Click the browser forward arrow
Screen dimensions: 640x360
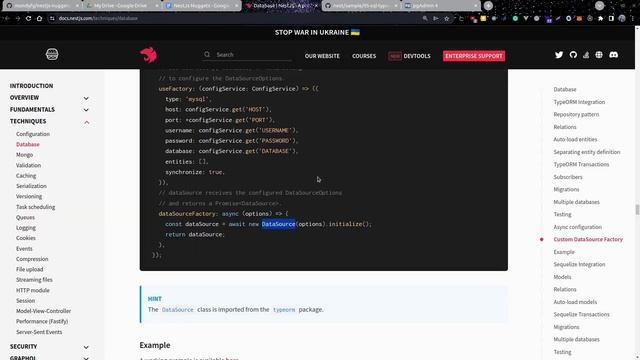[x=18, y=18]
